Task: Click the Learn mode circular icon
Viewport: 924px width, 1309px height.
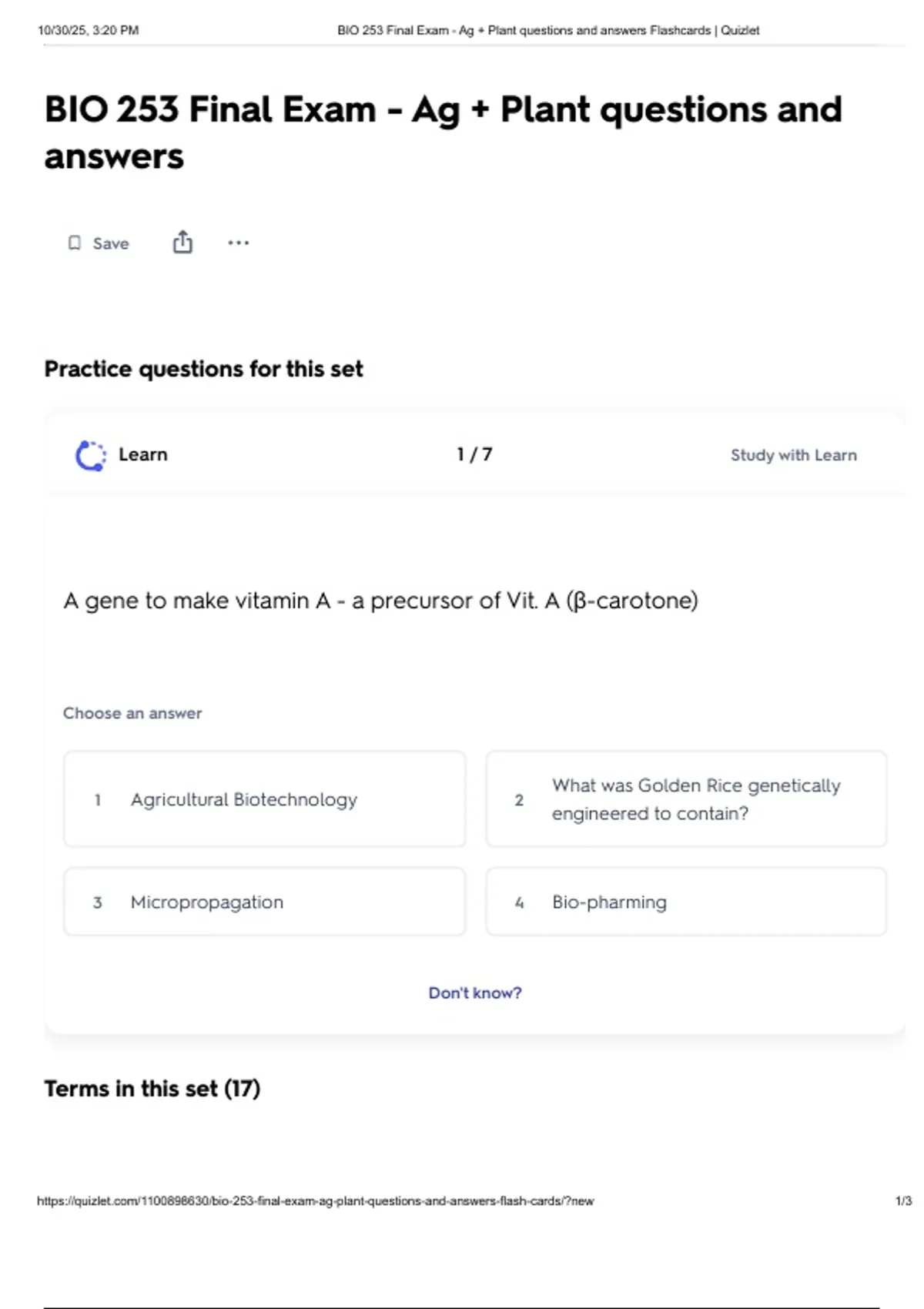Action: (x=91, y=455)
